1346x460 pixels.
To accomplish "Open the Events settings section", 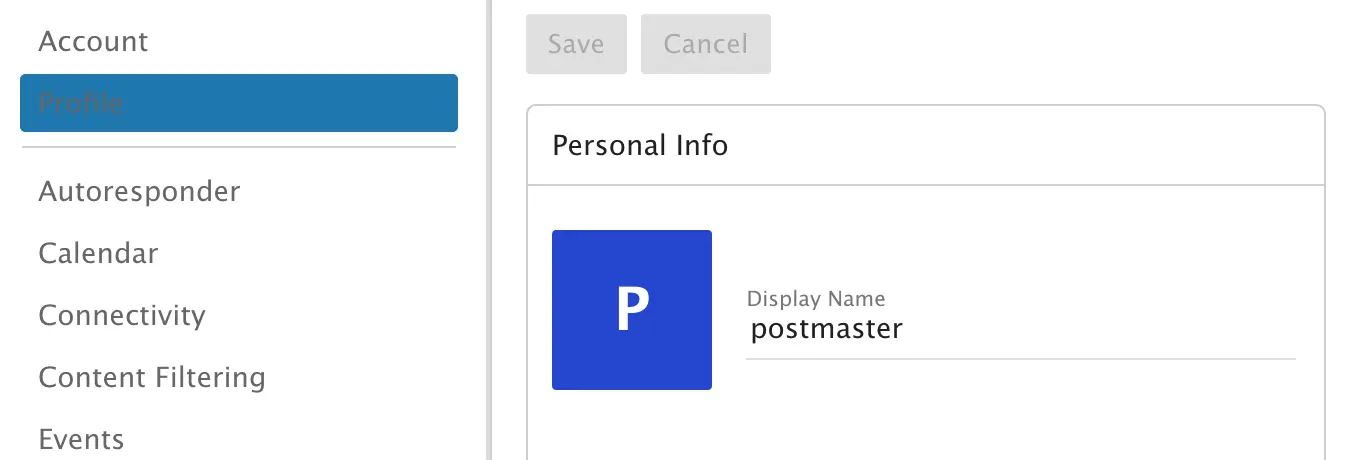I will point(81,439).
